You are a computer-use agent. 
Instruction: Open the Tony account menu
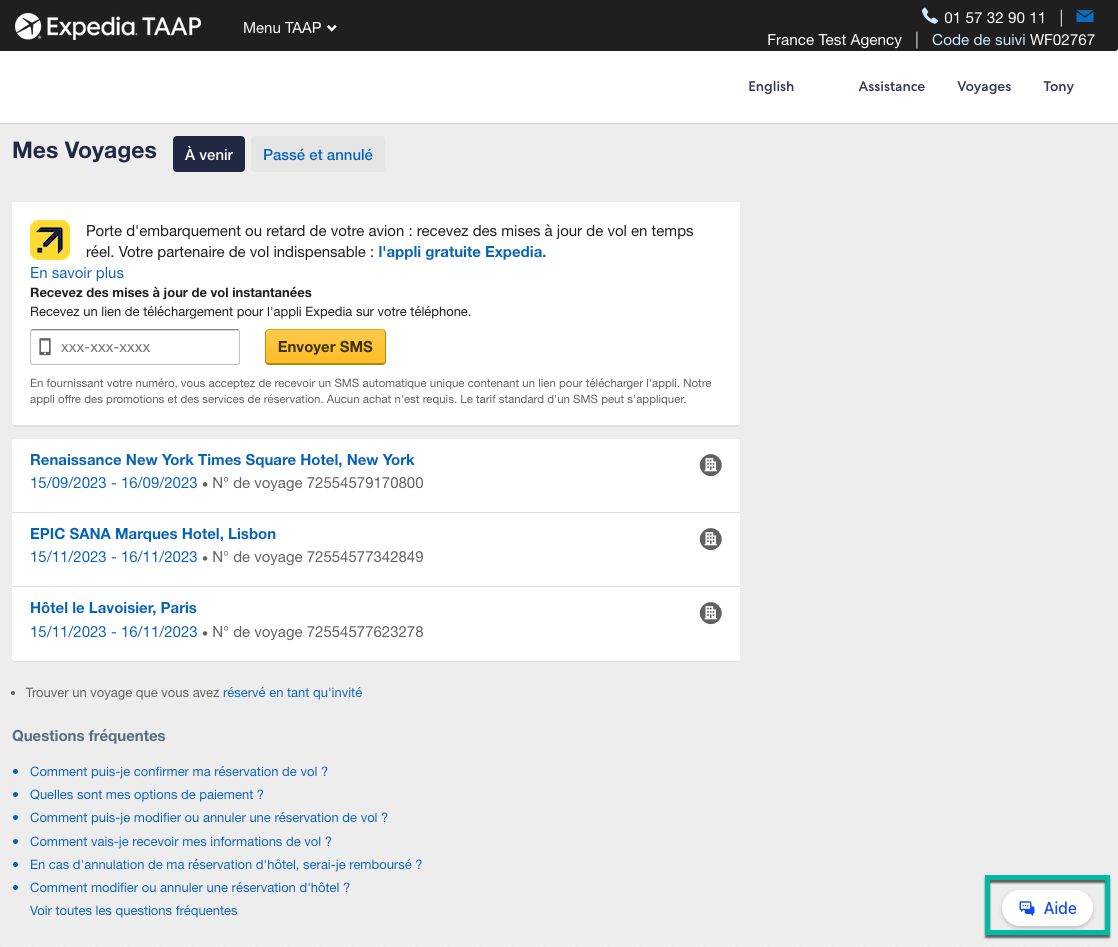[1058, 86]
